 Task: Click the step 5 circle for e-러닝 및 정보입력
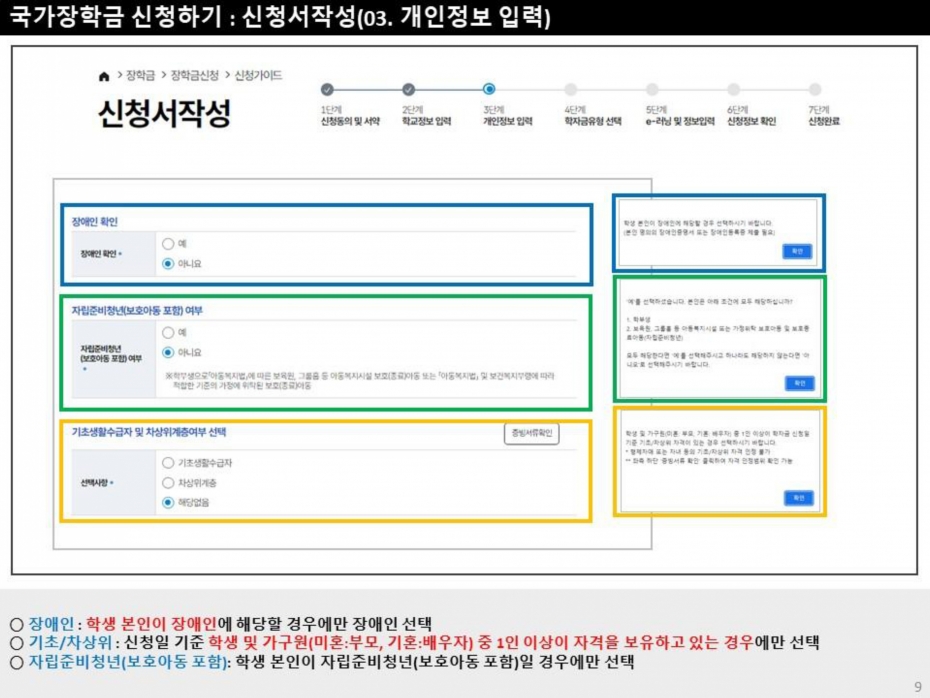pyautogui.click(x=652, y=90)
